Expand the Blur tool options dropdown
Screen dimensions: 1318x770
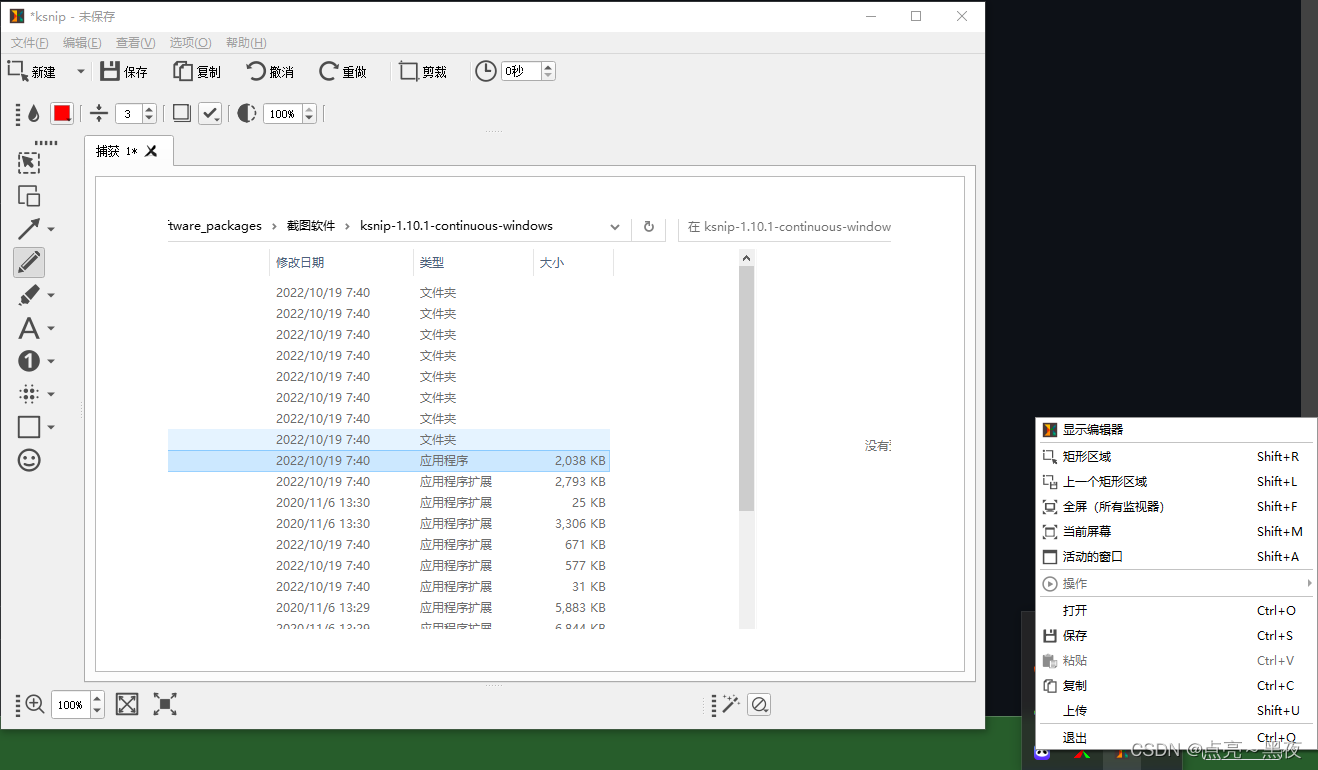(x=51, y=394)
